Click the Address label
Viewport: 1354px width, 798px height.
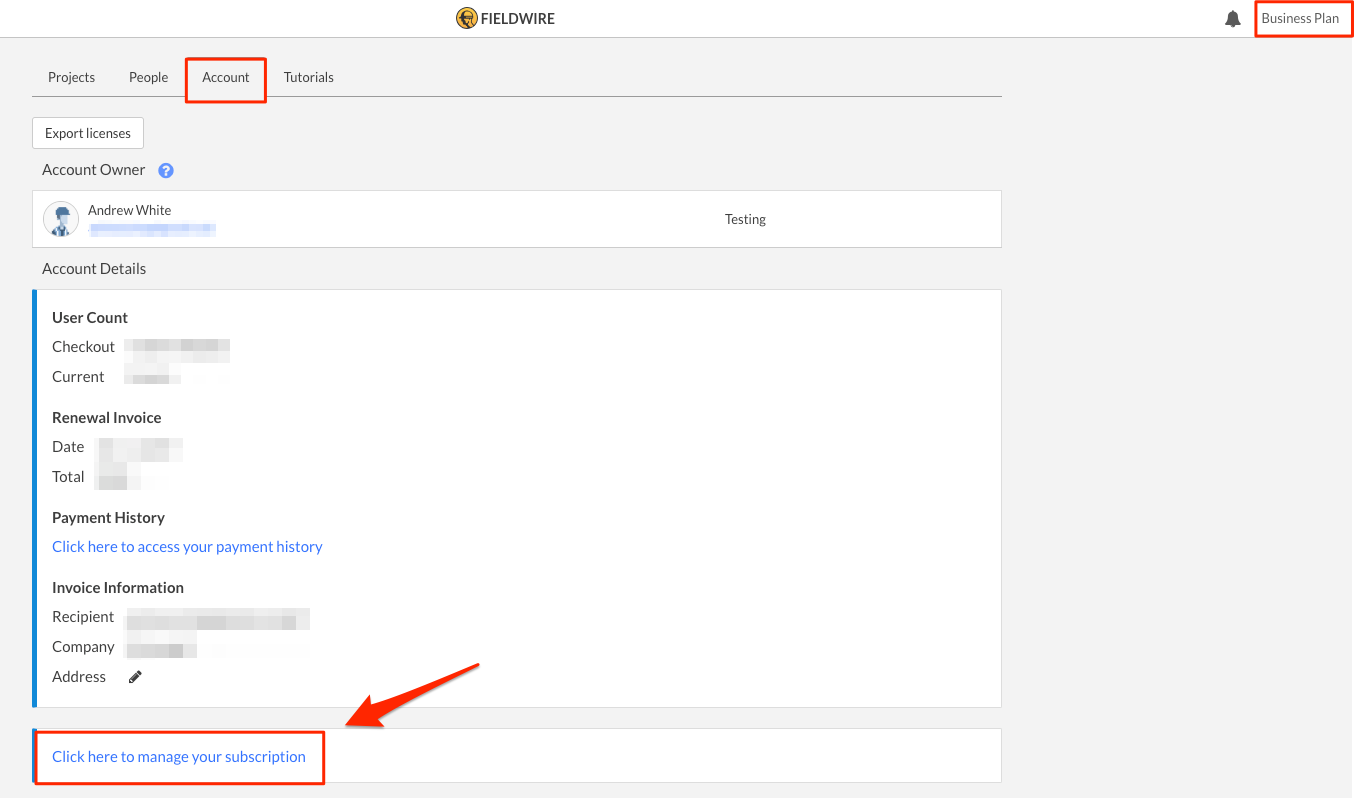pos(79,677)
